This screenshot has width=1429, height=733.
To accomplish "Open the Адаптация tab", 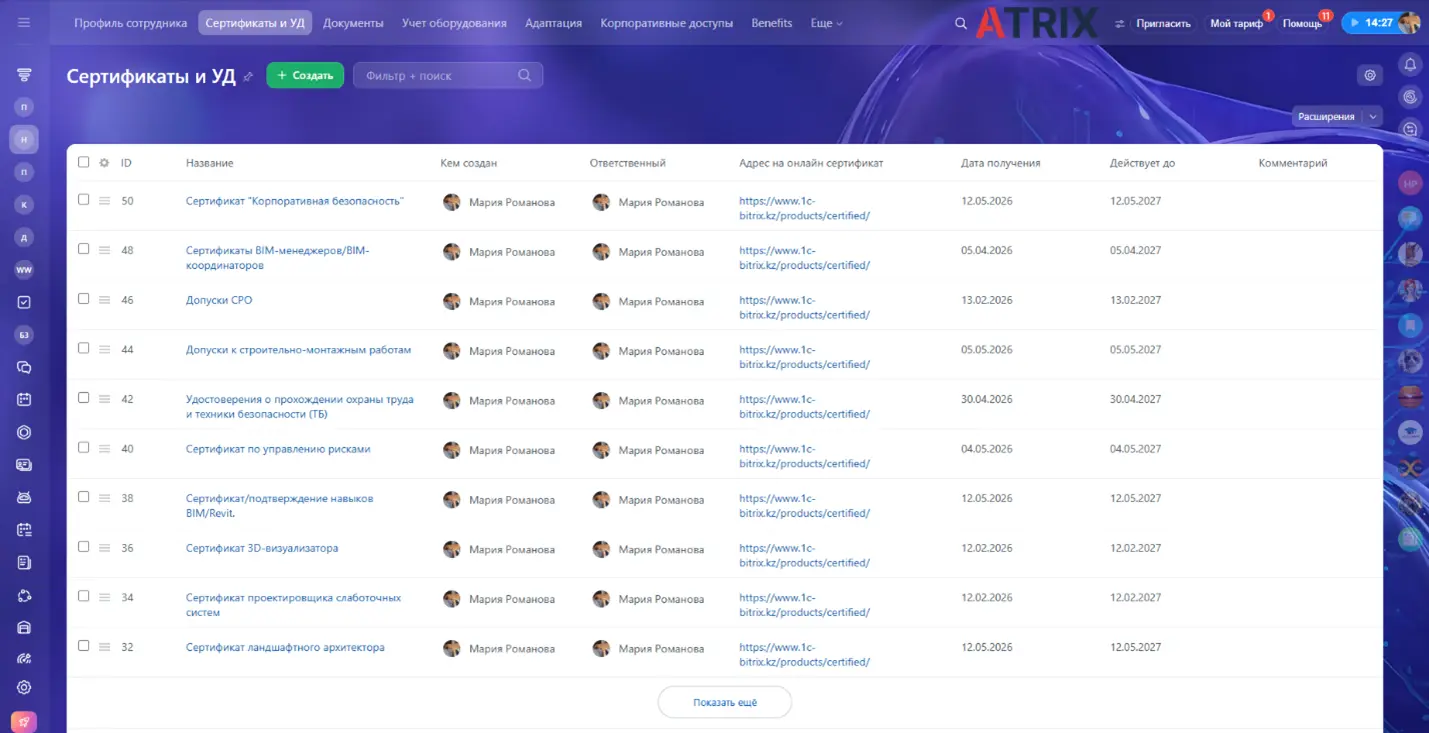I will (x=553, y=23).
